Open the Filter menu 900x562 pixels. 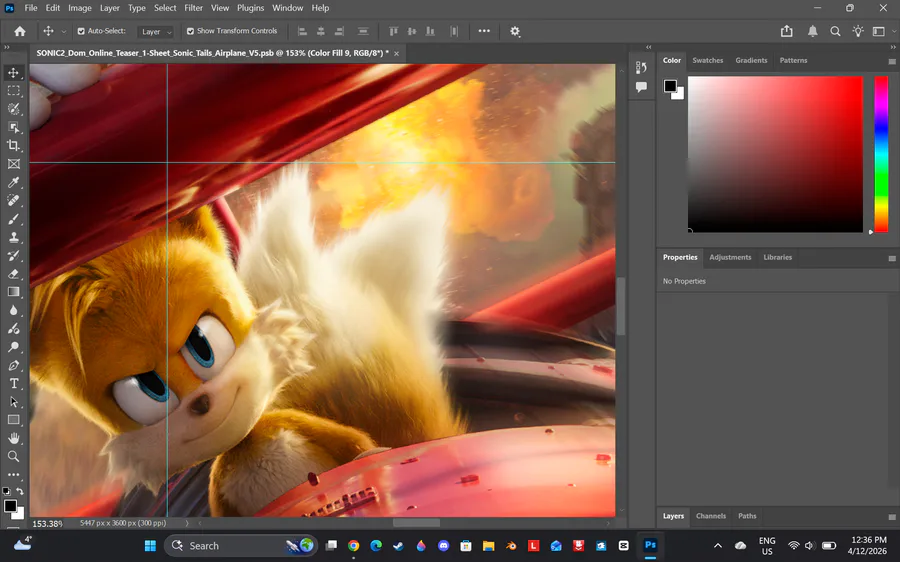click(193, 8)
